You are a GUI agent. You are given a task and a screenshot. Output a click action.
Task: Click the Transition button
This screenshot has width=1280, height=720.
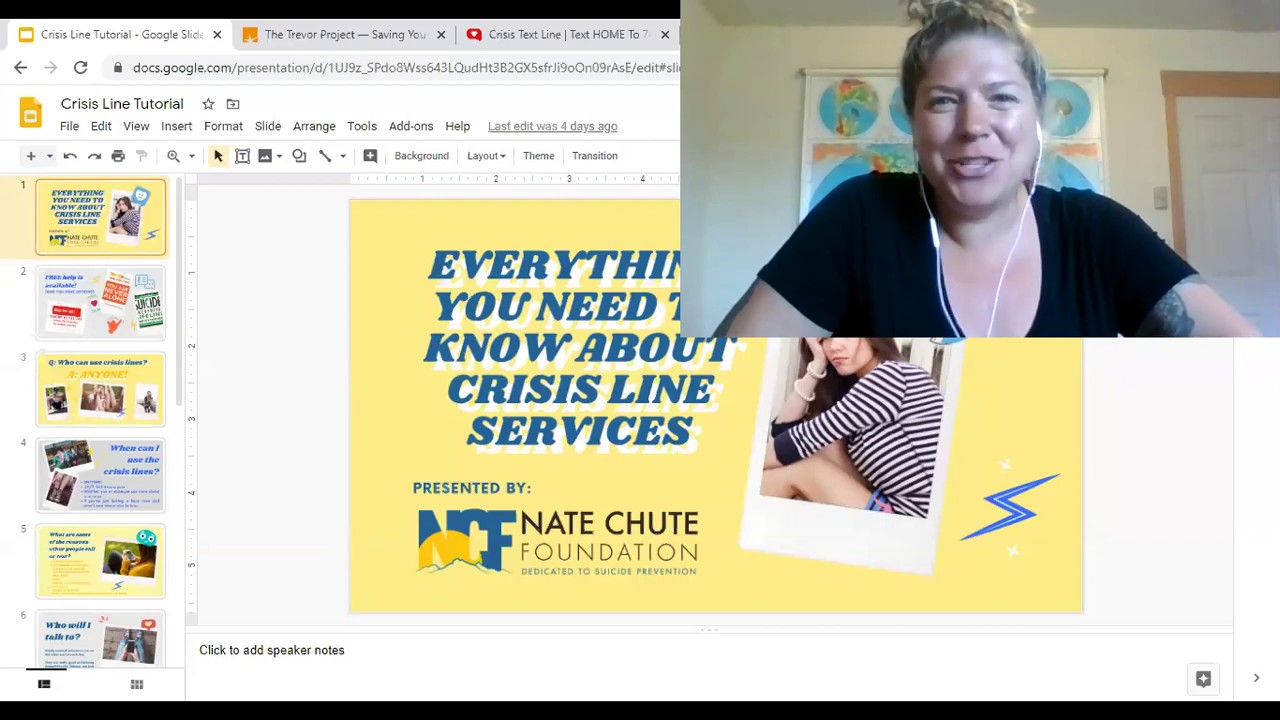595,156
